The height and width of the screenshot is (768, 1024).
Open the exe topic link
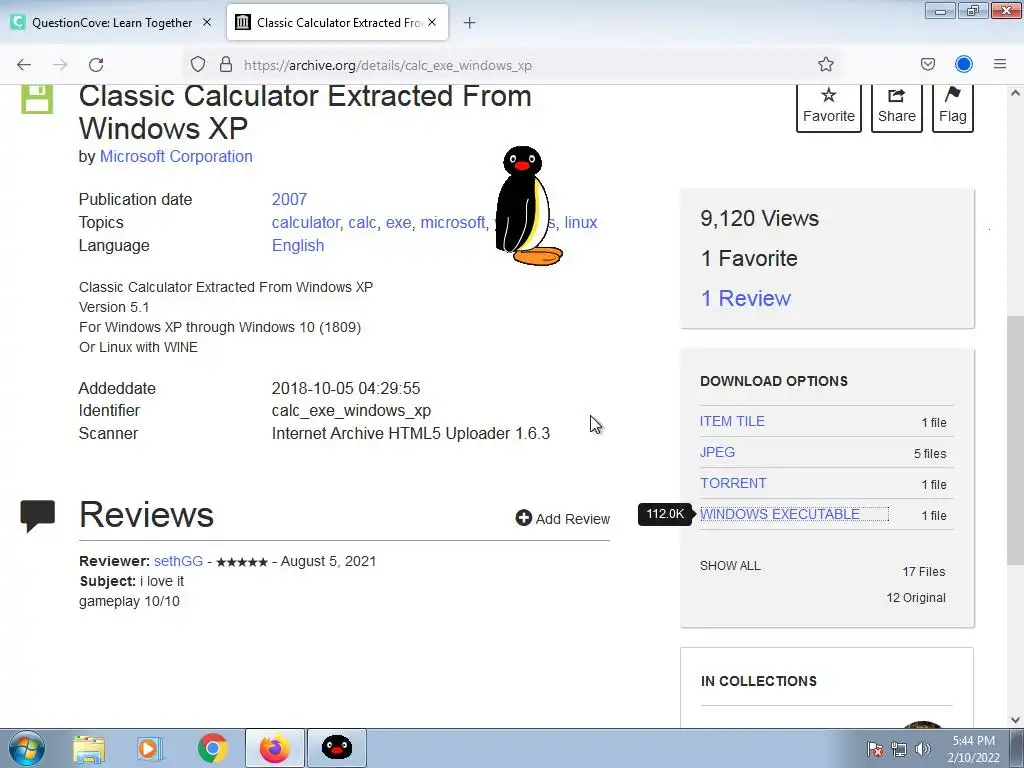click(x=398, y=223)
